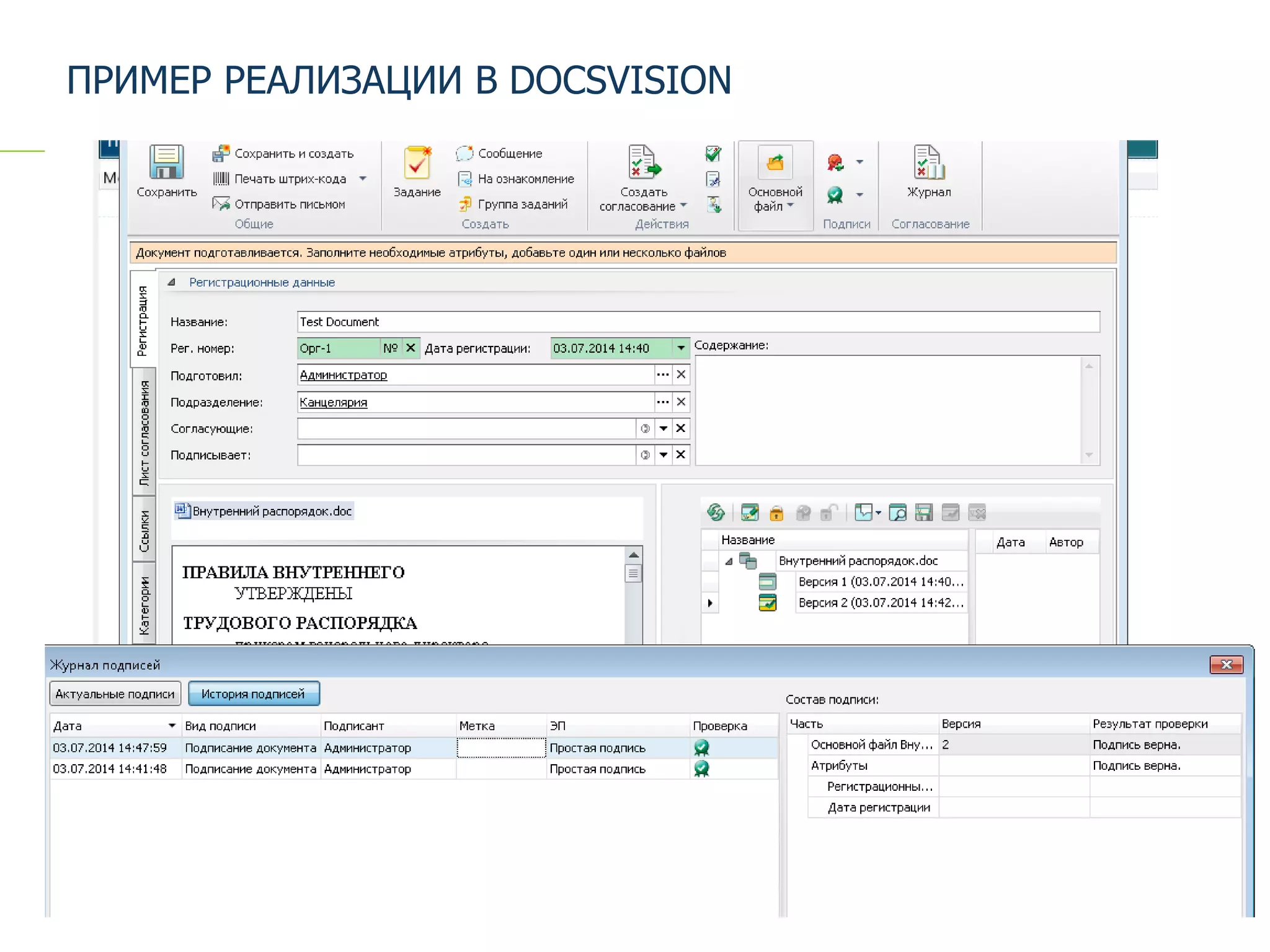Image resolution: width=1270 pixels, height=952 pixels.
Task: Click the green signature verify icon in Подписи
Action: (x=835, y=195)
